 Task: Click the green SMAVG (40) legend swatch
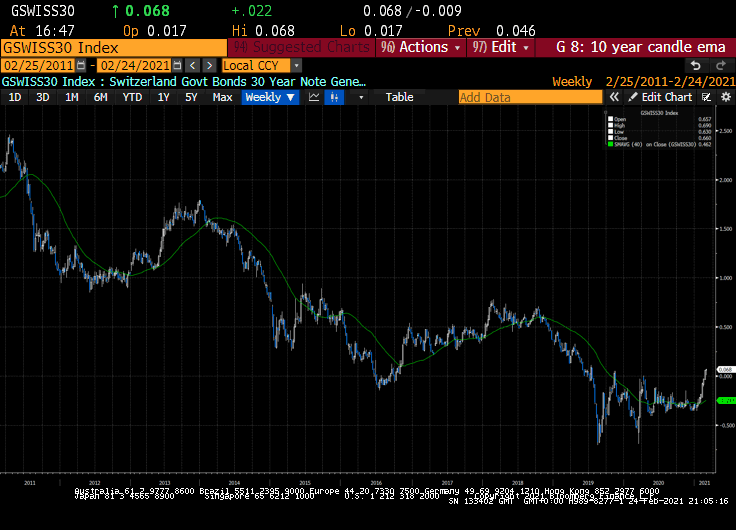pyautogui.click(x=611, y=144)
